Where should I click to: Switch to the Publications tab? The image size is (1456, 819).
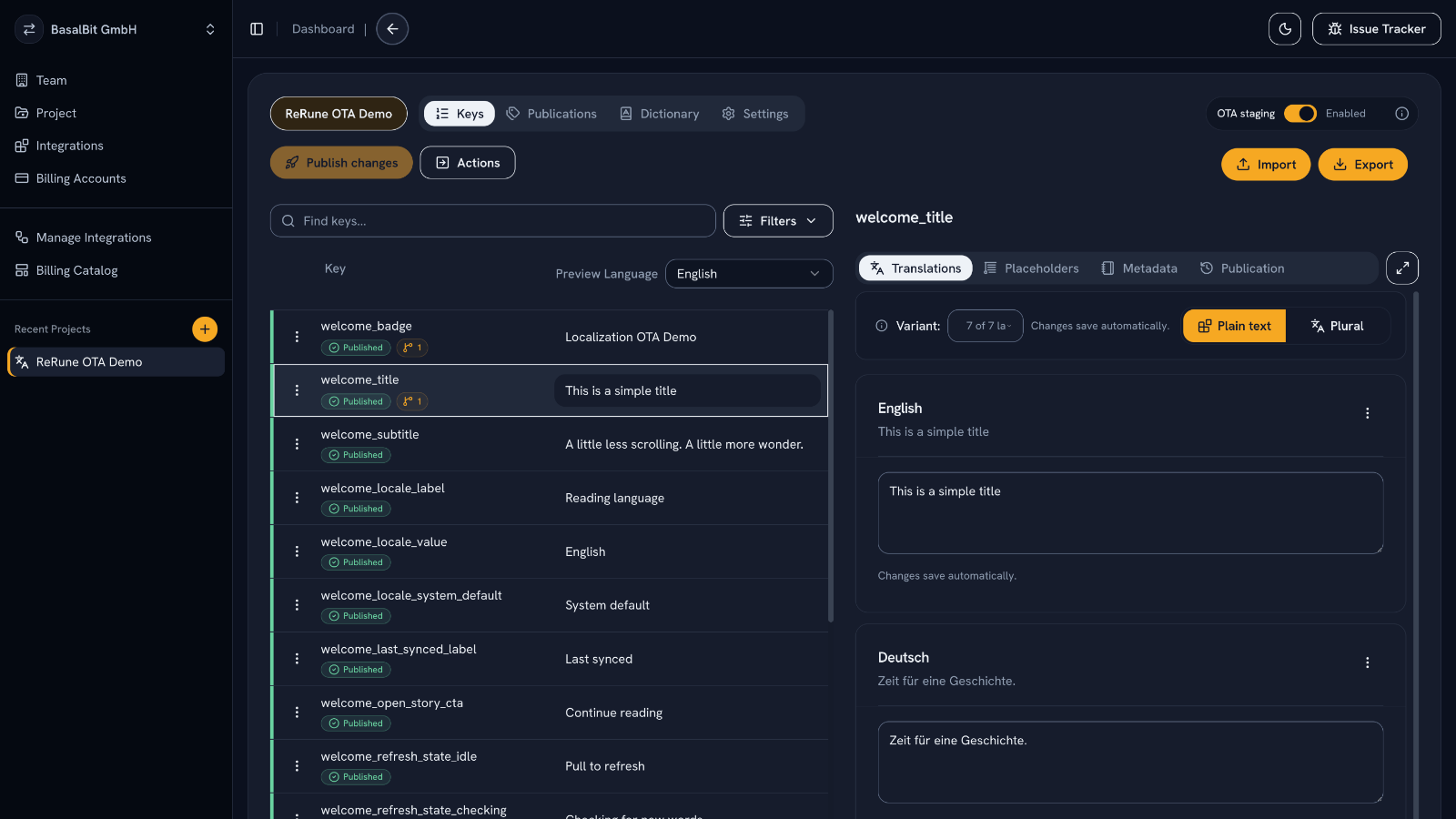[x=551, y=114]
